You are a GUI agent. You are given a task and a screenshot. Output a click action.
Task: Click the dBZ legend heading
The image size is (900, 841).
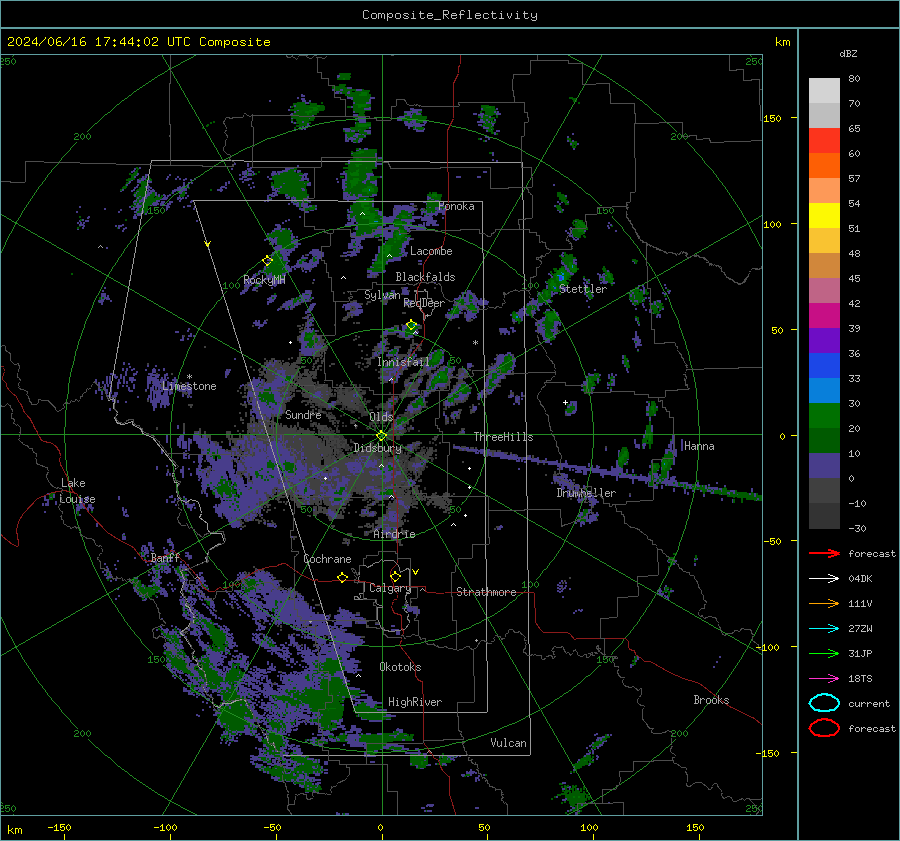click(x=848, y=54)
